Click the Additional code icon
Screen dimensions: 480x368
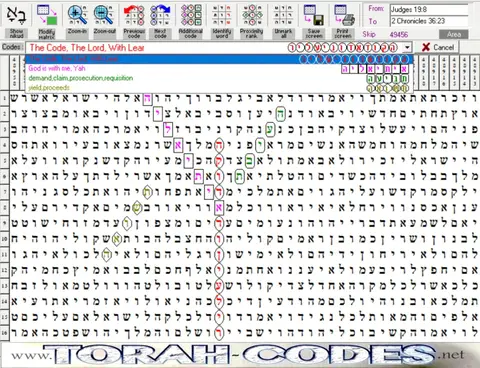(191, 15)
